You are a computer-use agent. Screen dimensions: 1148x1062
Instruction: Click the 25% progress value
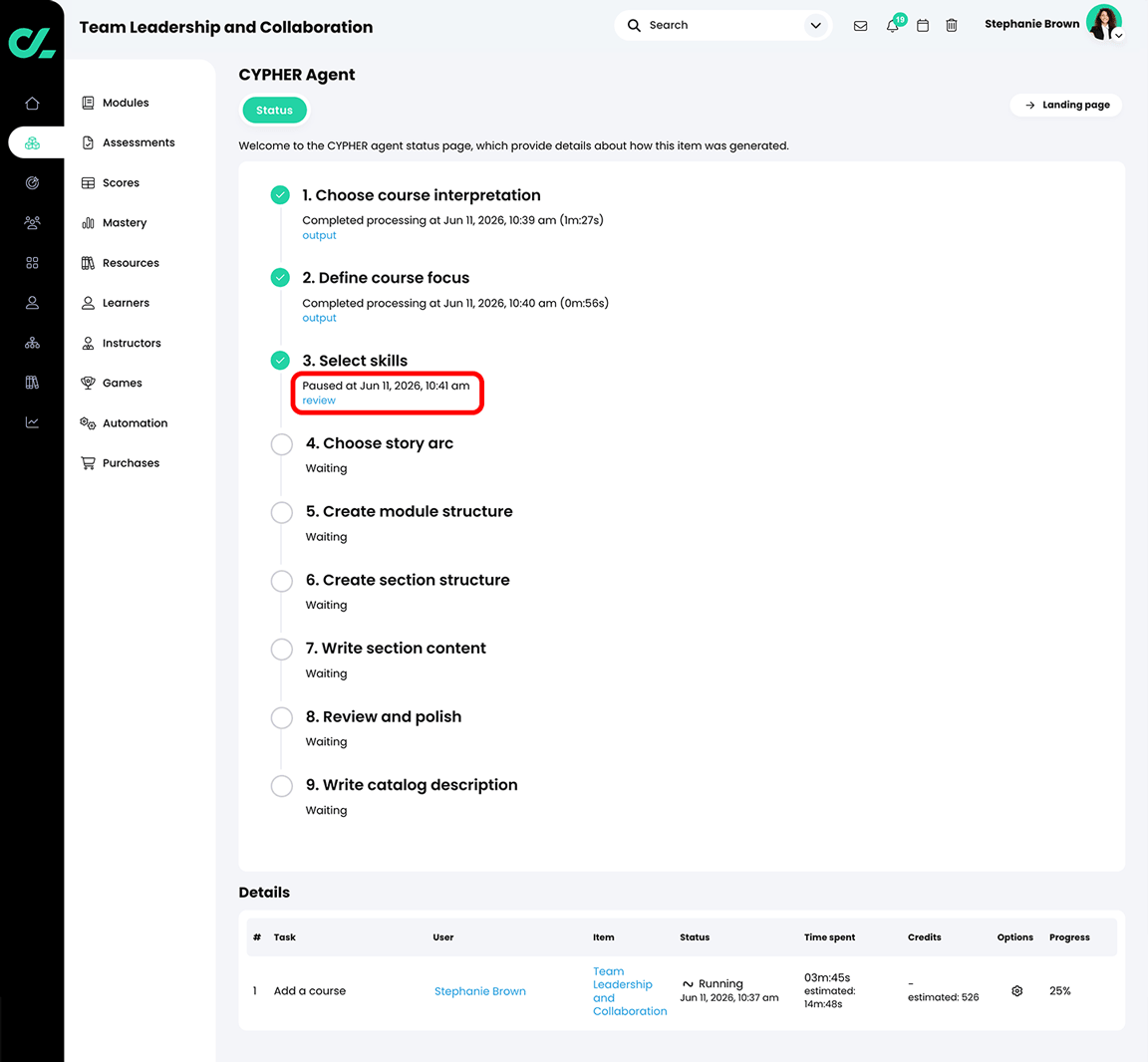pyautogui.click(x=1059, y=991)
